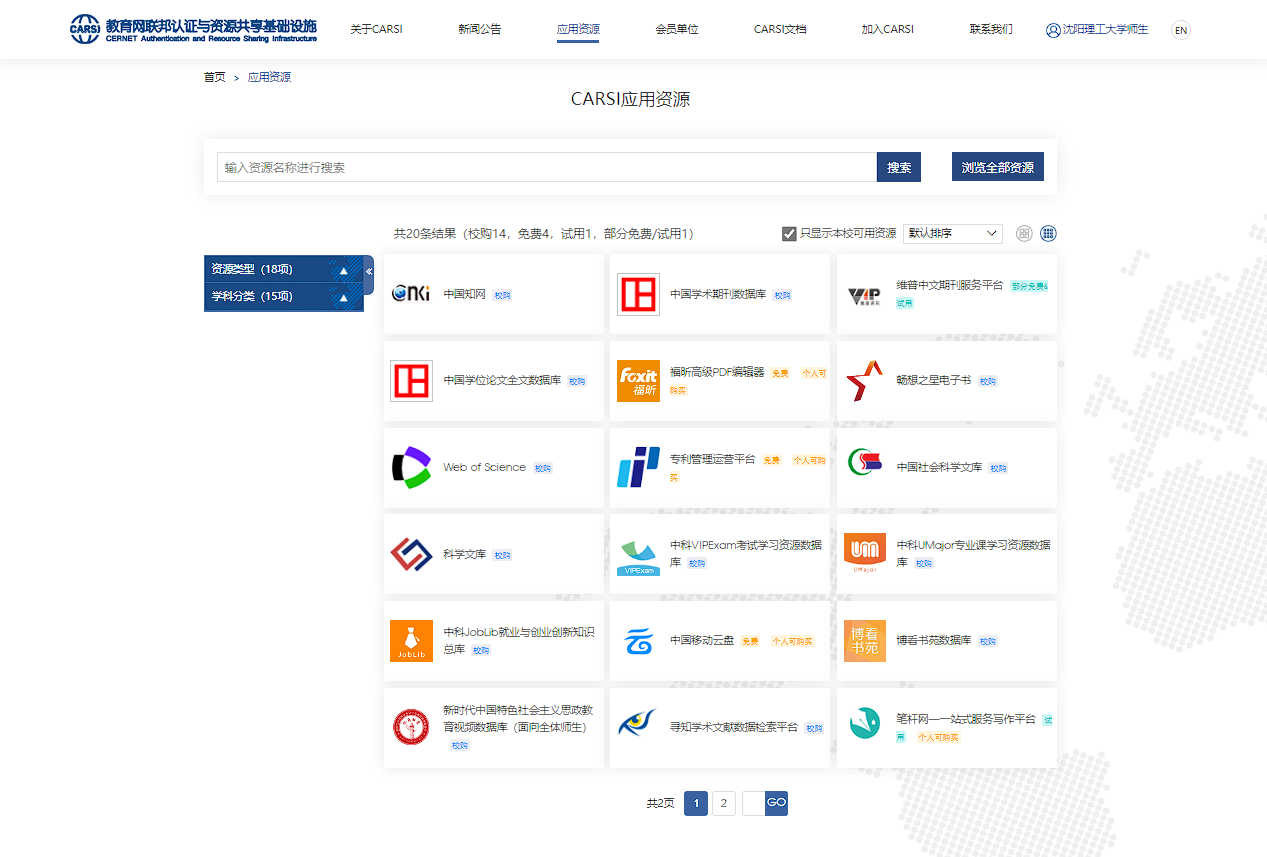Select the 应用资源 navigation tab

578,29
